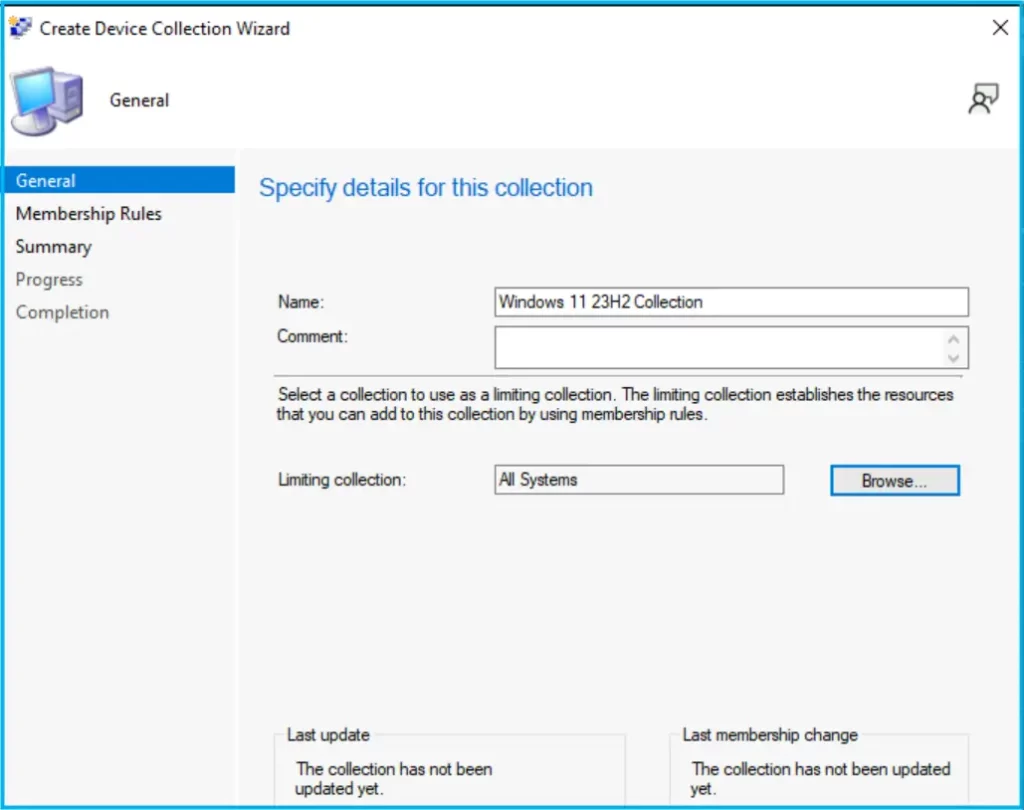Image resolution: width=1024 pixels, height=810 pixels.
Task: Click the 'Limiting collection:' label
Action: (342, 480)
